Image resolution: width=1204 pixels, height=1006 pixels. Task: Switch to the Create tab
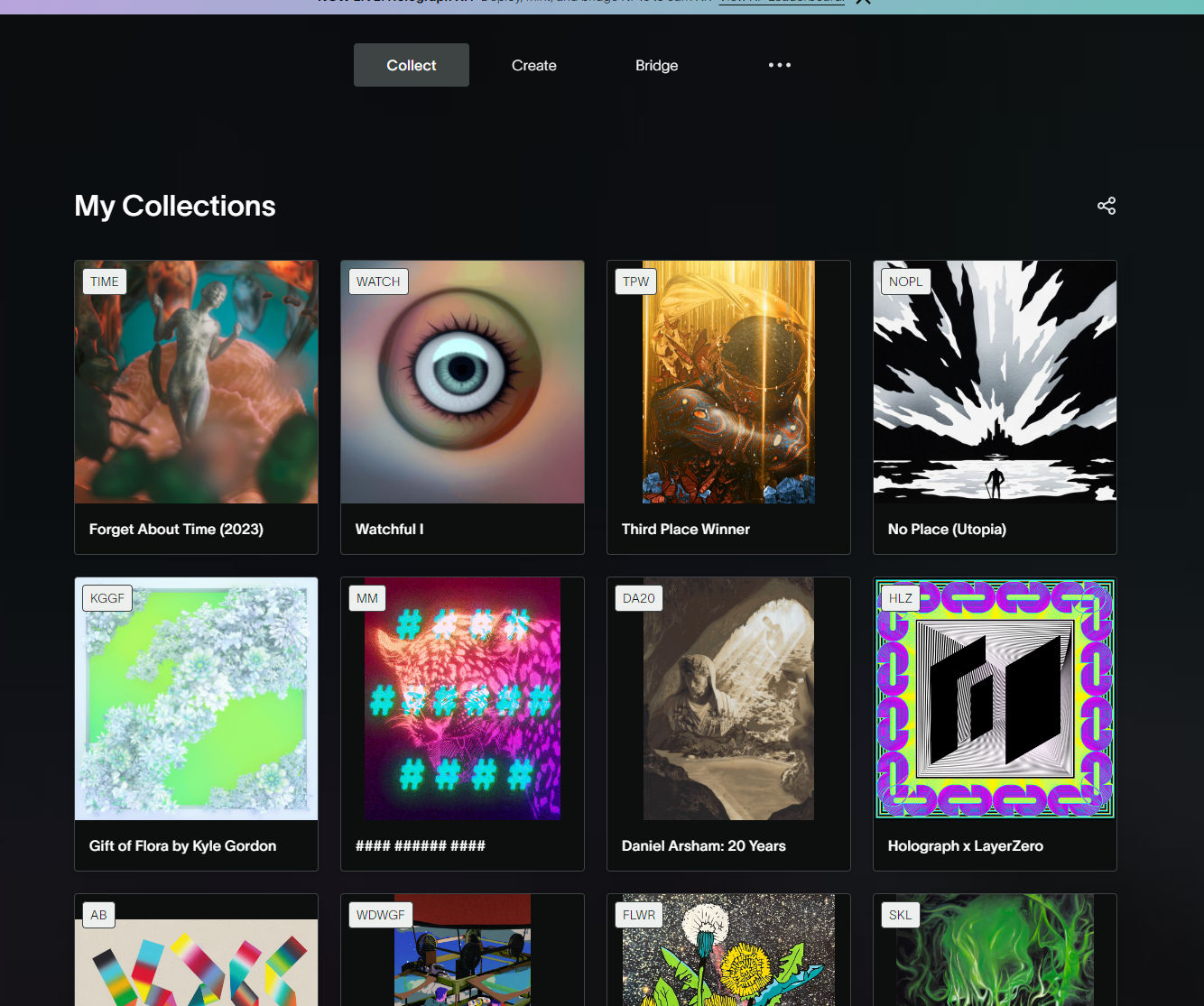click(534, 65)
